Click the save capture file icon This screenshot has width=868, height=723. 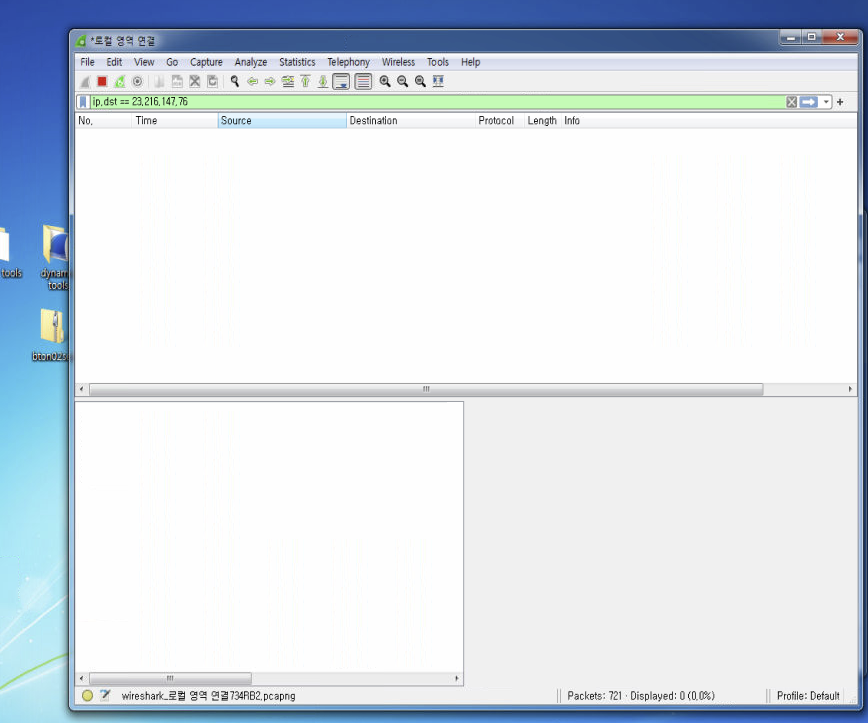point(177,82)
